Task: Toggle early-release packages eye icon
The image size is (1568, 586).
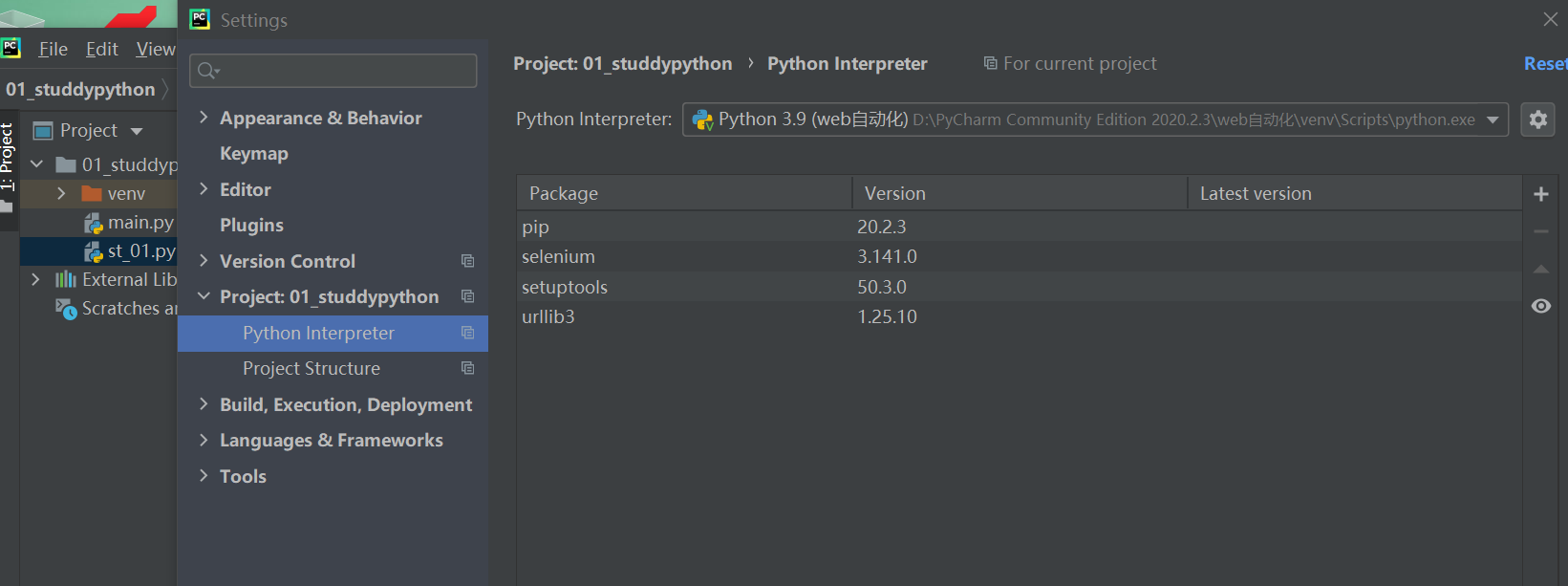Action: (1540, 306)
